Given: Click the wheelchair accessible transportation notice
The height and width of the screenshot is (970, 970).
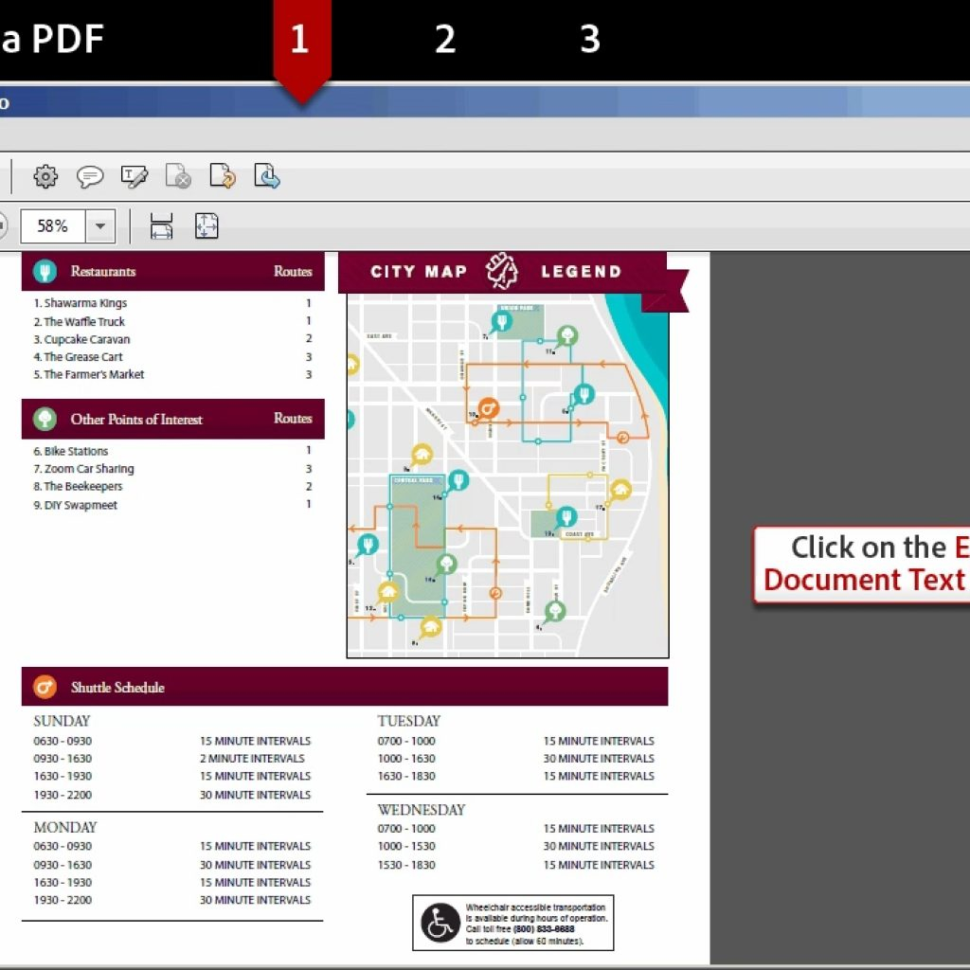Looking at the screenshot, I should [x=513, y=922].
